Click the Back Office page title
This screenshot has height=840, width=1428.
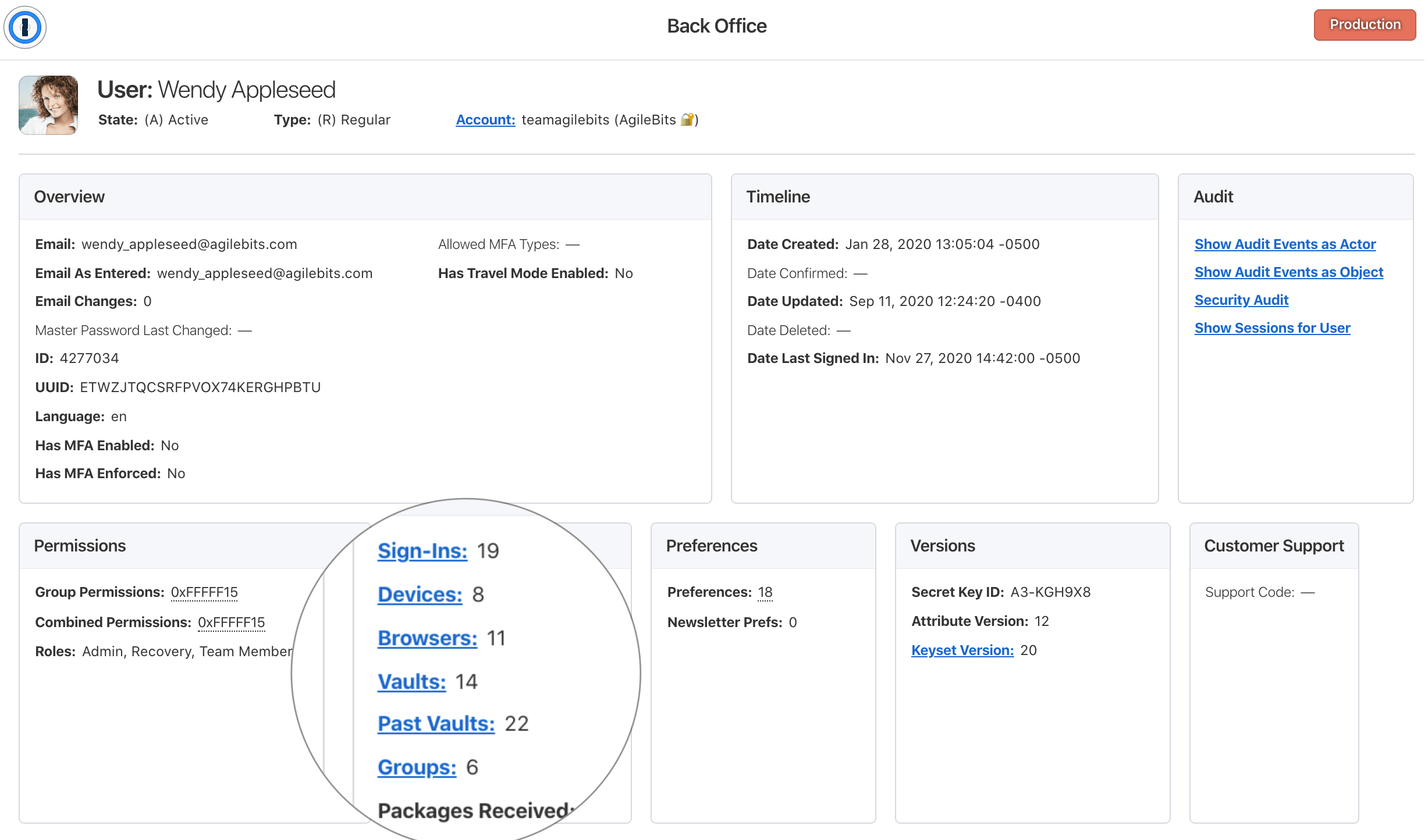[x=716, y=26]
